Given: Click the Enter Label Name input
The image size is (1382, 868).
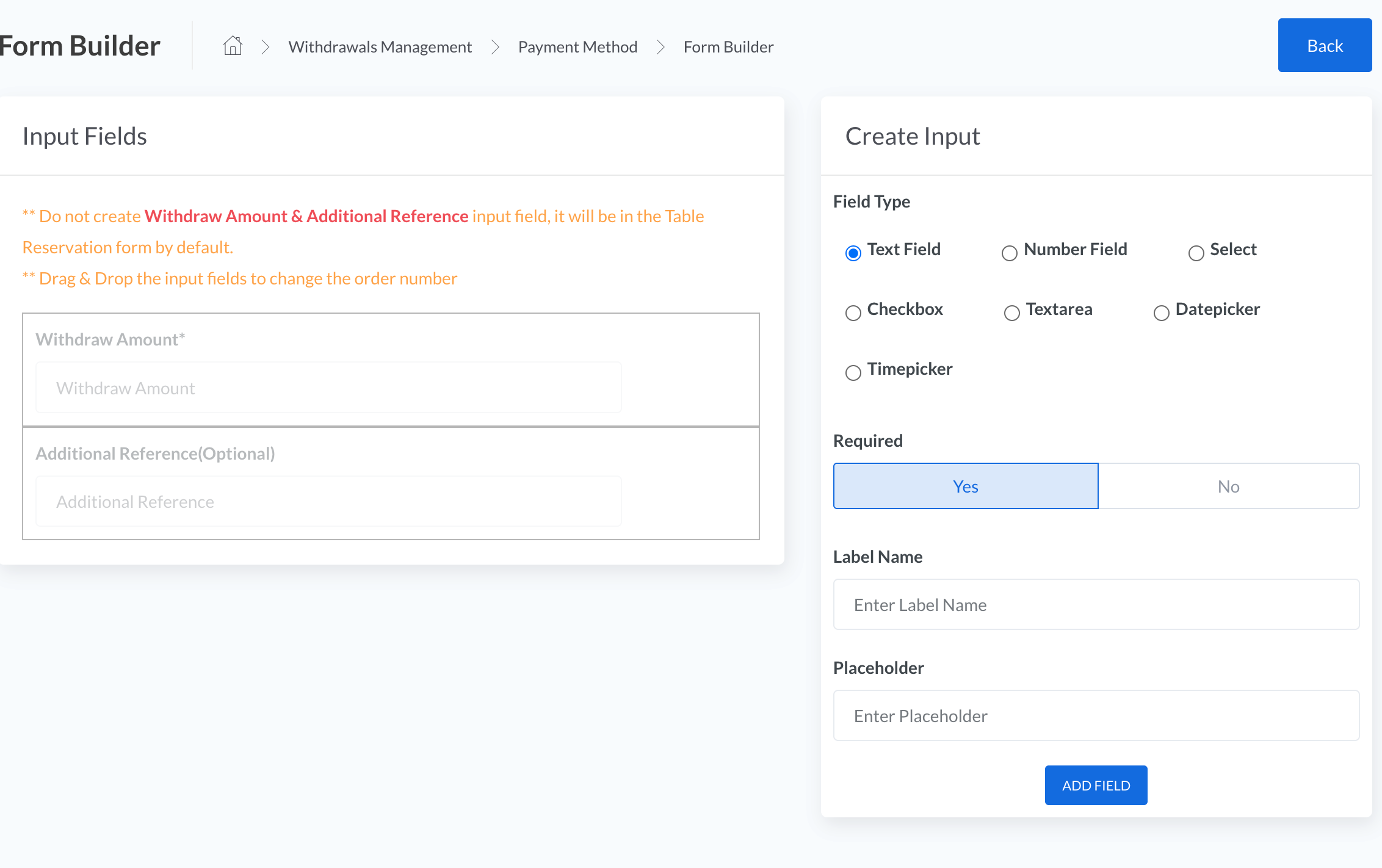Looking at the screenshot, I should click(x=1096, y=605).
